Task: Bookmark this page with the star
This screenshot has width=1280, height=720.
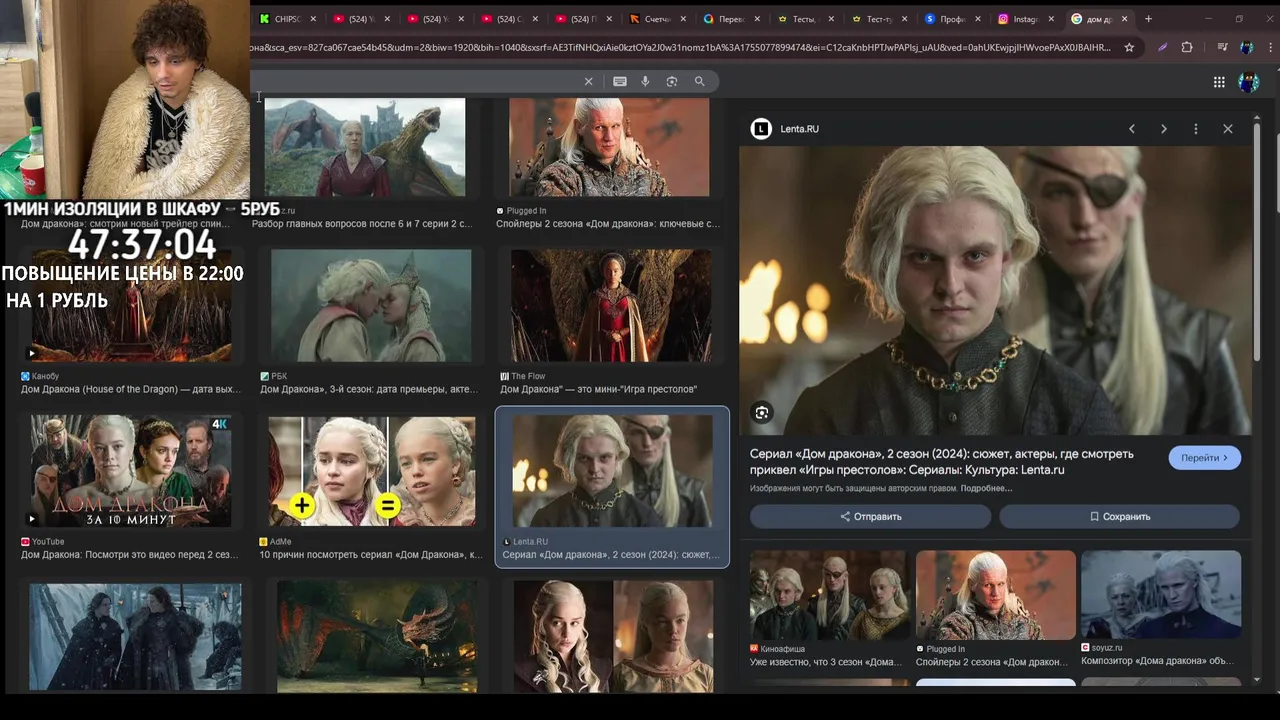Action: click(x=1129, y=47)
